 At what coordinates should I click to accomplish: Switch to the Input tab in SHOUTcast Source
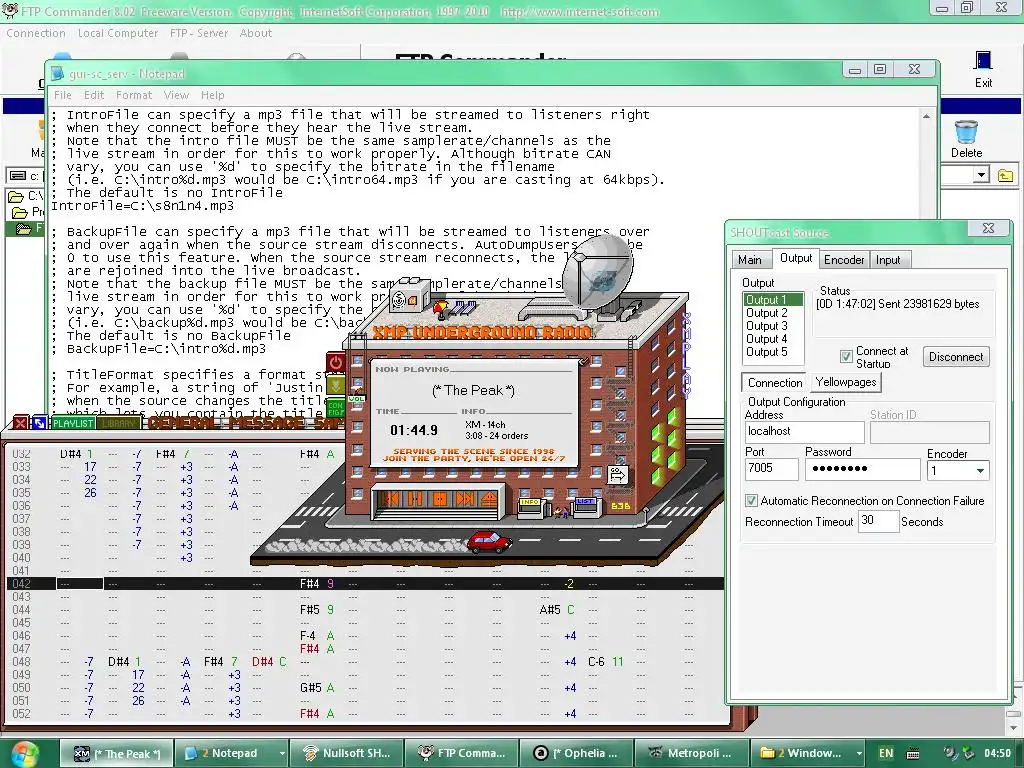tap(888, 260)
